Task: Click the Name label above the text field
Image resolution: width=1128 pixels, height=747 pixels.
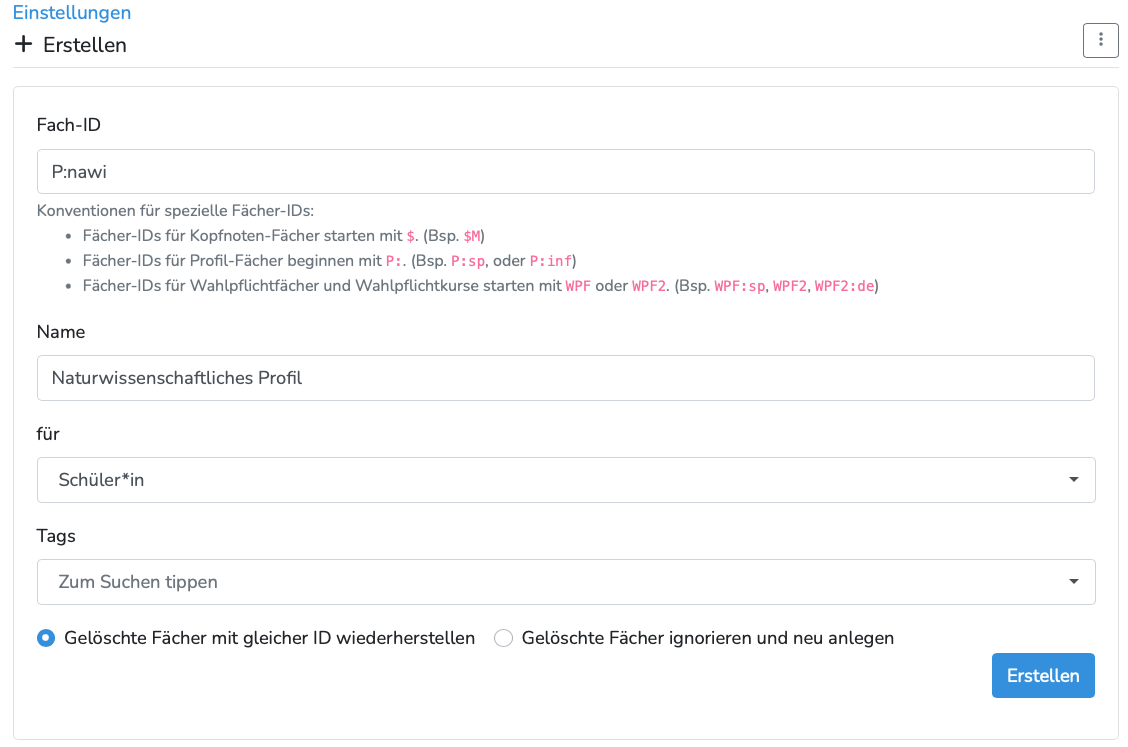Action: coord(61,332)
